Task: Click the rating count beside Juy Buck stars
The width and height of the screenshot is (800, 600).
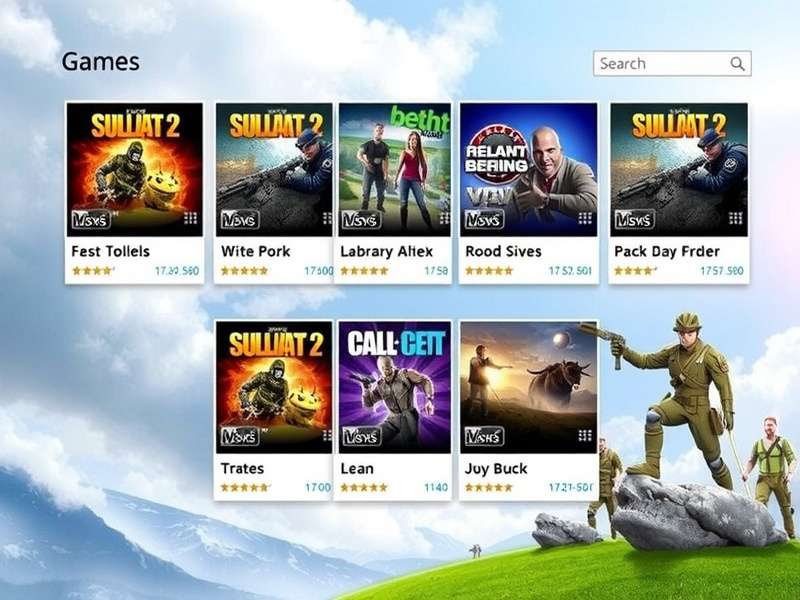Action: pos(570,487)
